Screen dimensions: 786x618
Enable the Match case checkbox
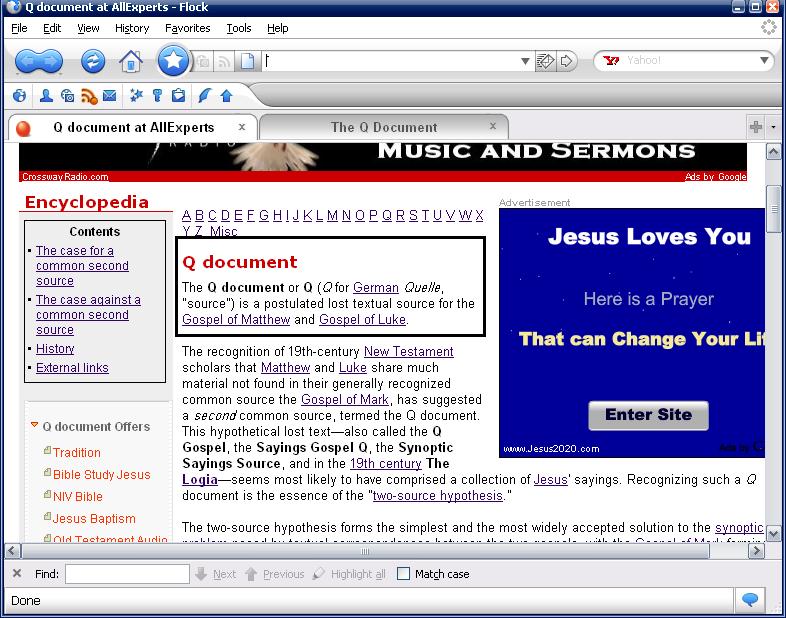pos(403,574)
